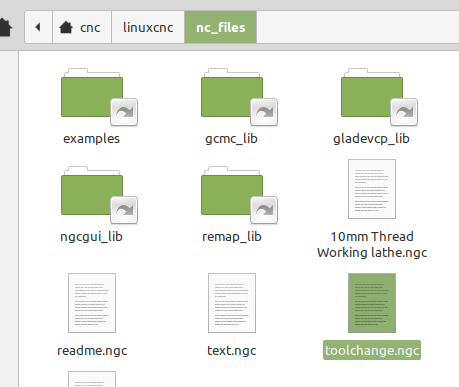Navigate to the linuxcnc breadcrumb
Image resolution: width=459 pixels, height=387 pixels.
pos(148,27)
